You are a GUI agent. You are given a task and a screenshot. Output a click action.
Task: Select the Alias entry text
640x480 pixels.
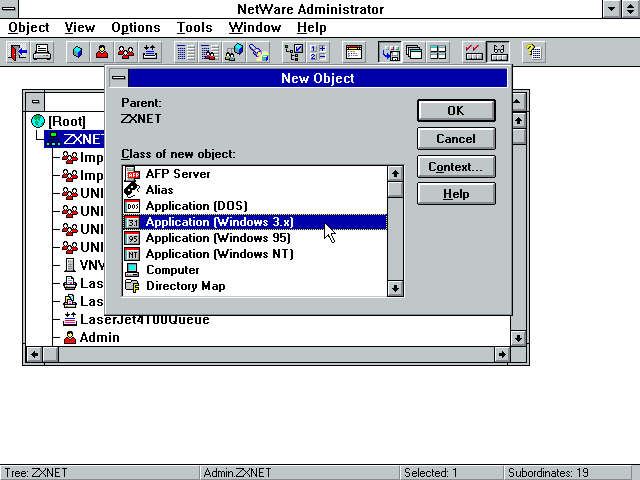(x=159, y=190)
